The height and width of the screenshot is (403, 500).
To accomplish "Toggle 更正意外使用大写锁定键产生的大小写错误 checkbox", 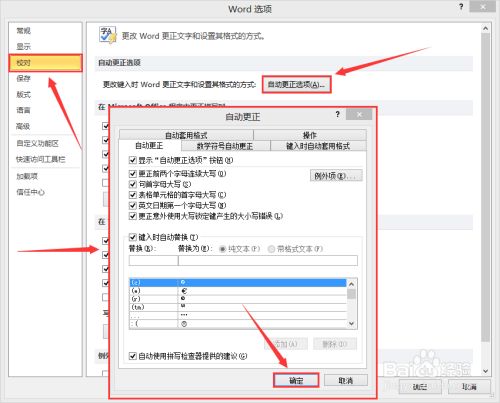I will click(133, 216).
